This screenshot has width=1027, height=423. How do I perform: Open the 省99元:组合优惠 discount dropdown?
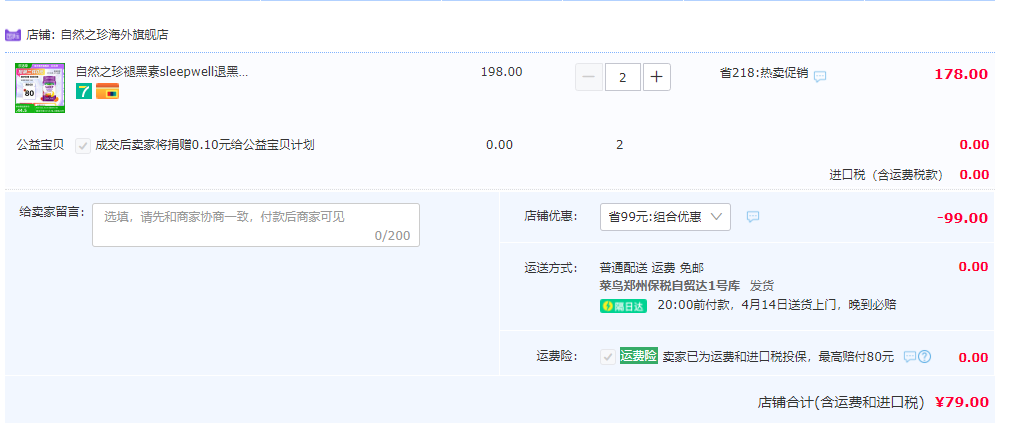pyautogui.click(x=665, y=217)
